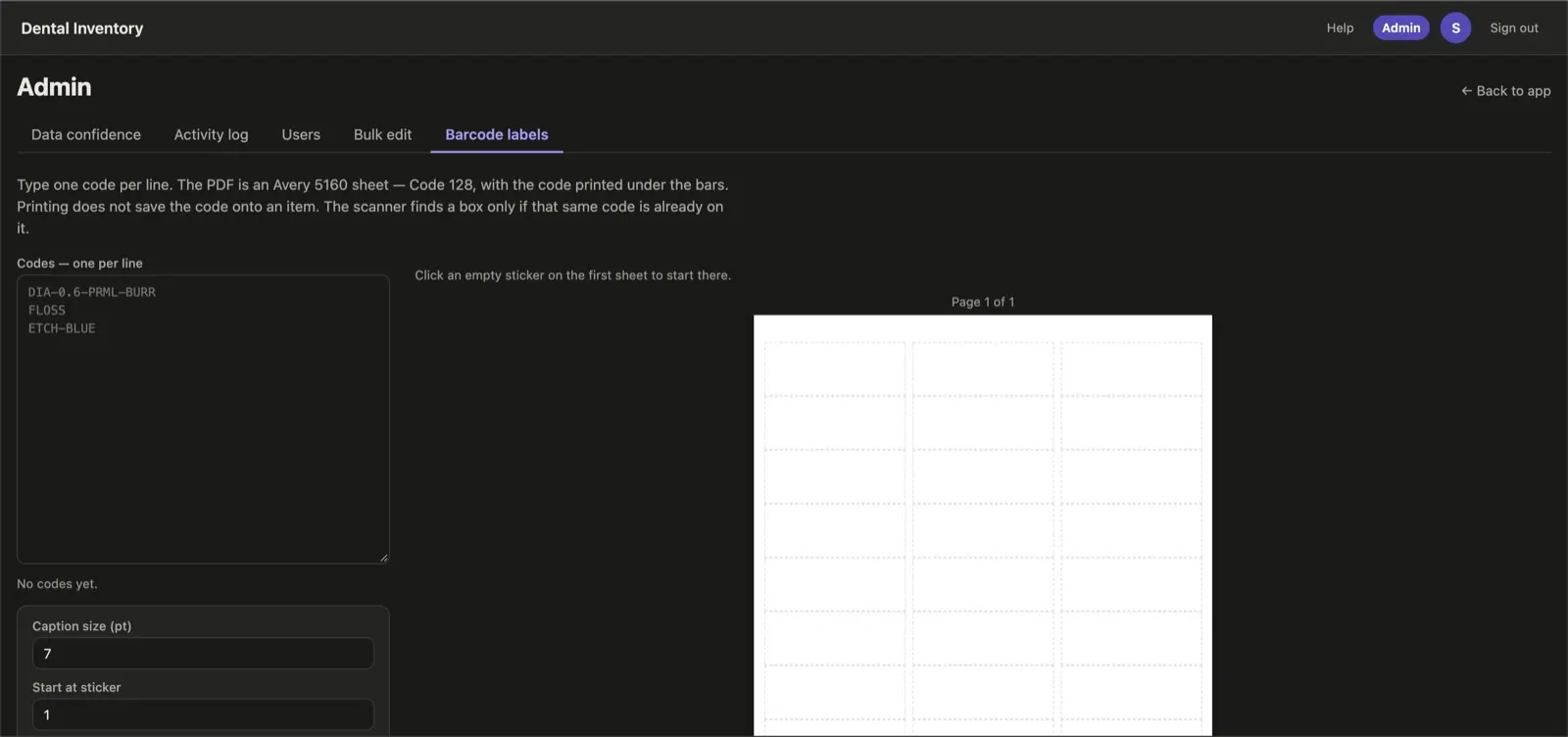Open the Dental Inventory home title

click(x=82, y=28)
